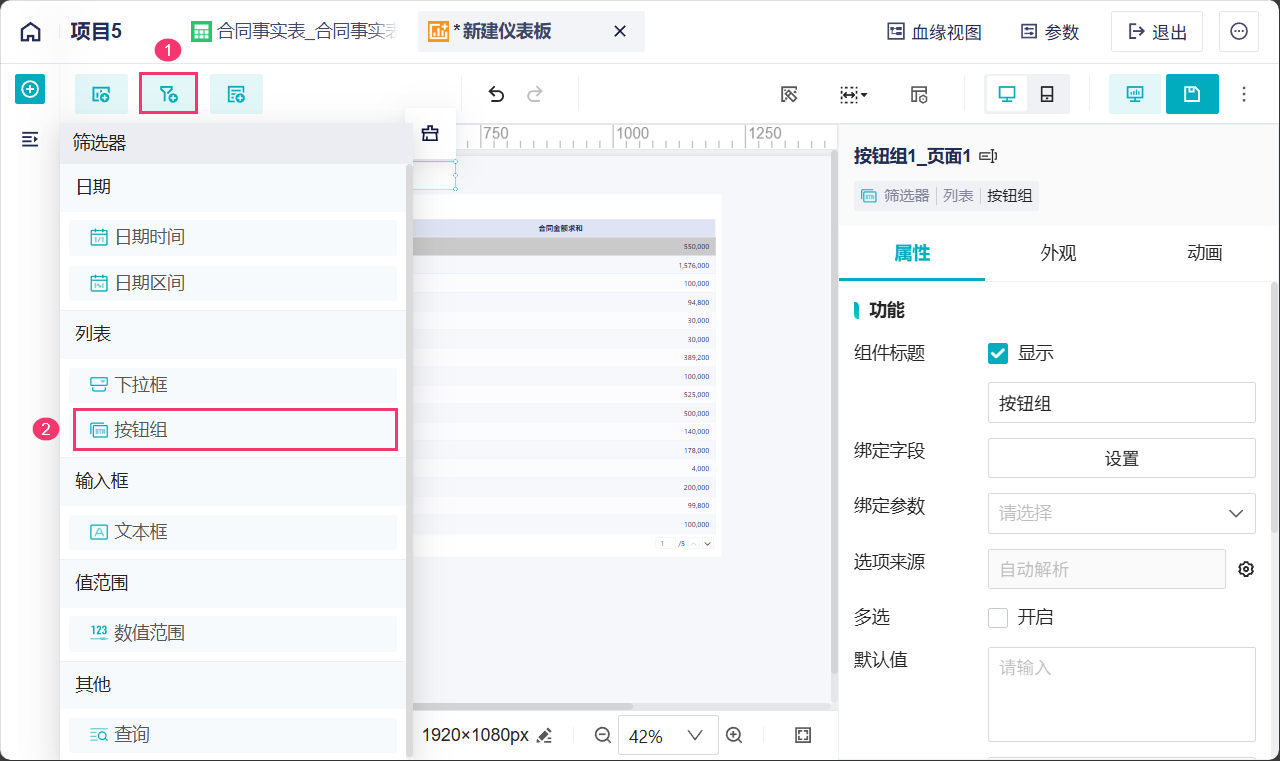Click the 389,200 table cell

(696, 357)
